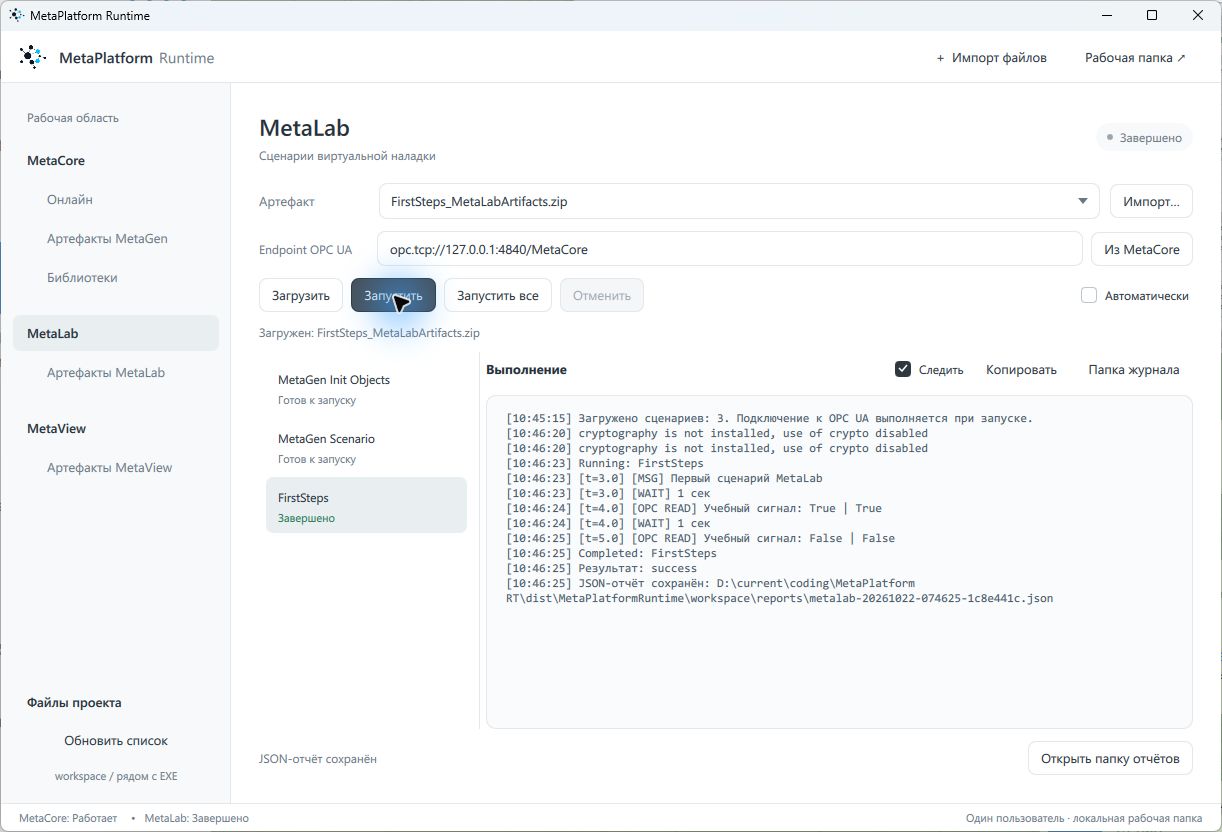Click the 'Completed: FirstSteps' log line
Viewport: 1222px width, 832px height.
(x=612, y=553)
